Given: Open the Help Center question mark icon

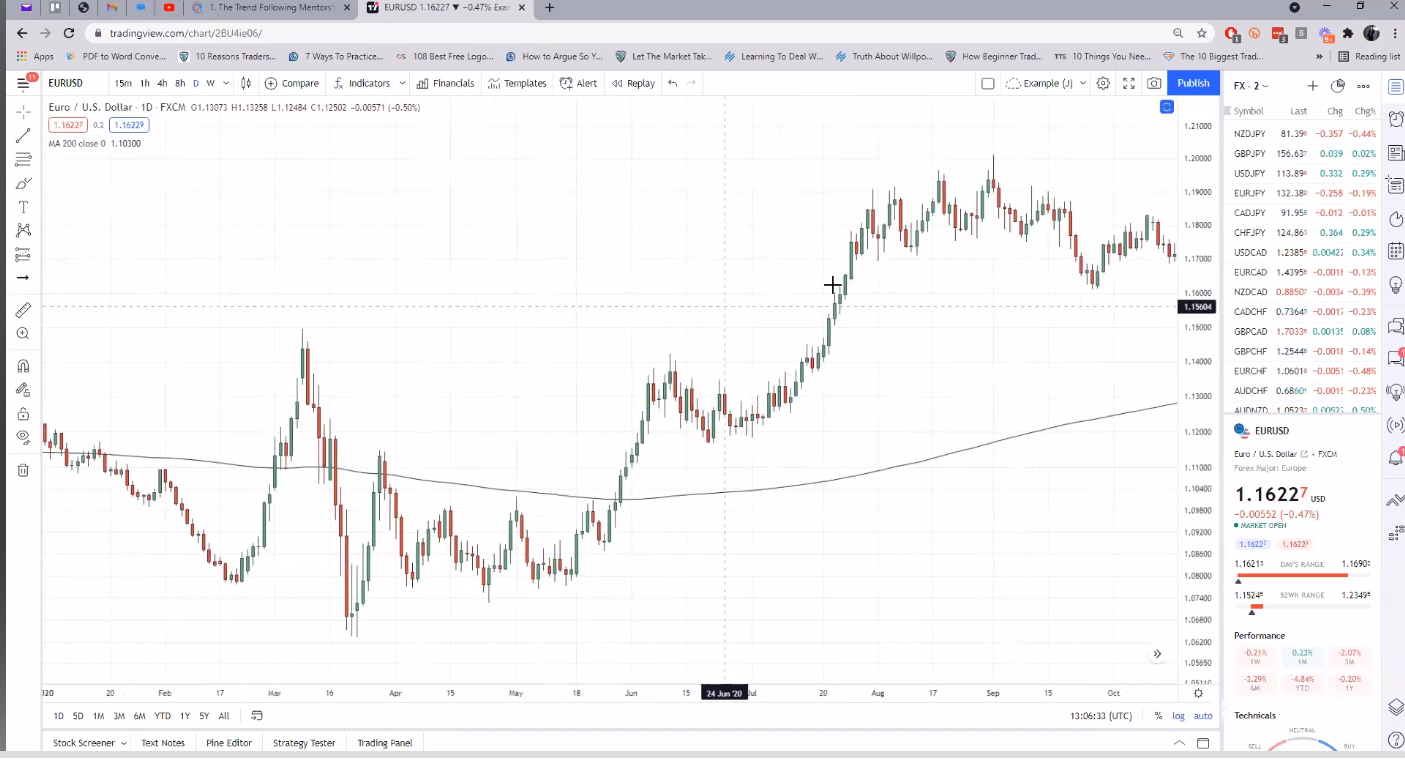Looking at the screenshot, I should click(1396, 741).
